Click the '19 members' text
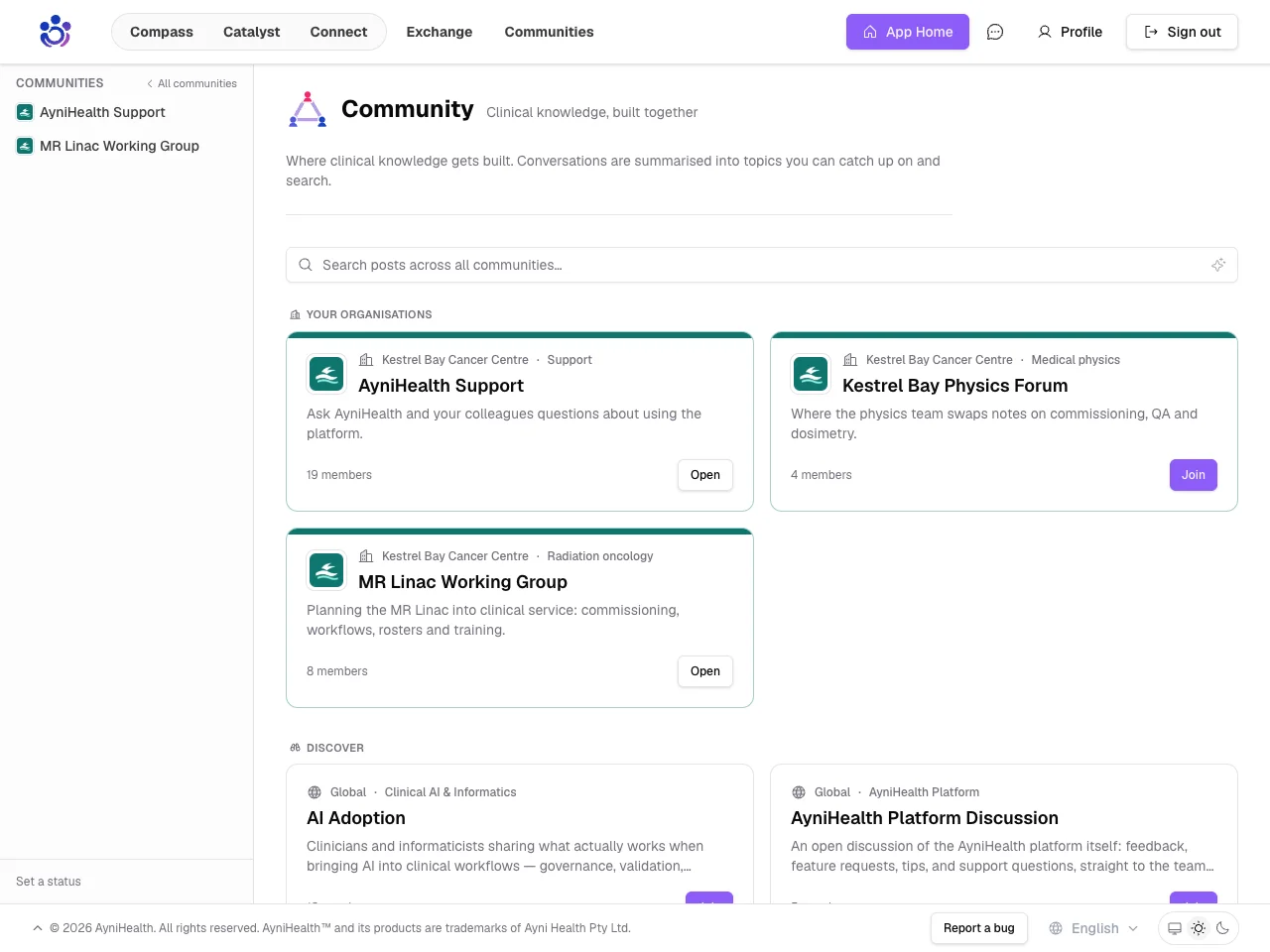1270x952 pixels. 339,475
